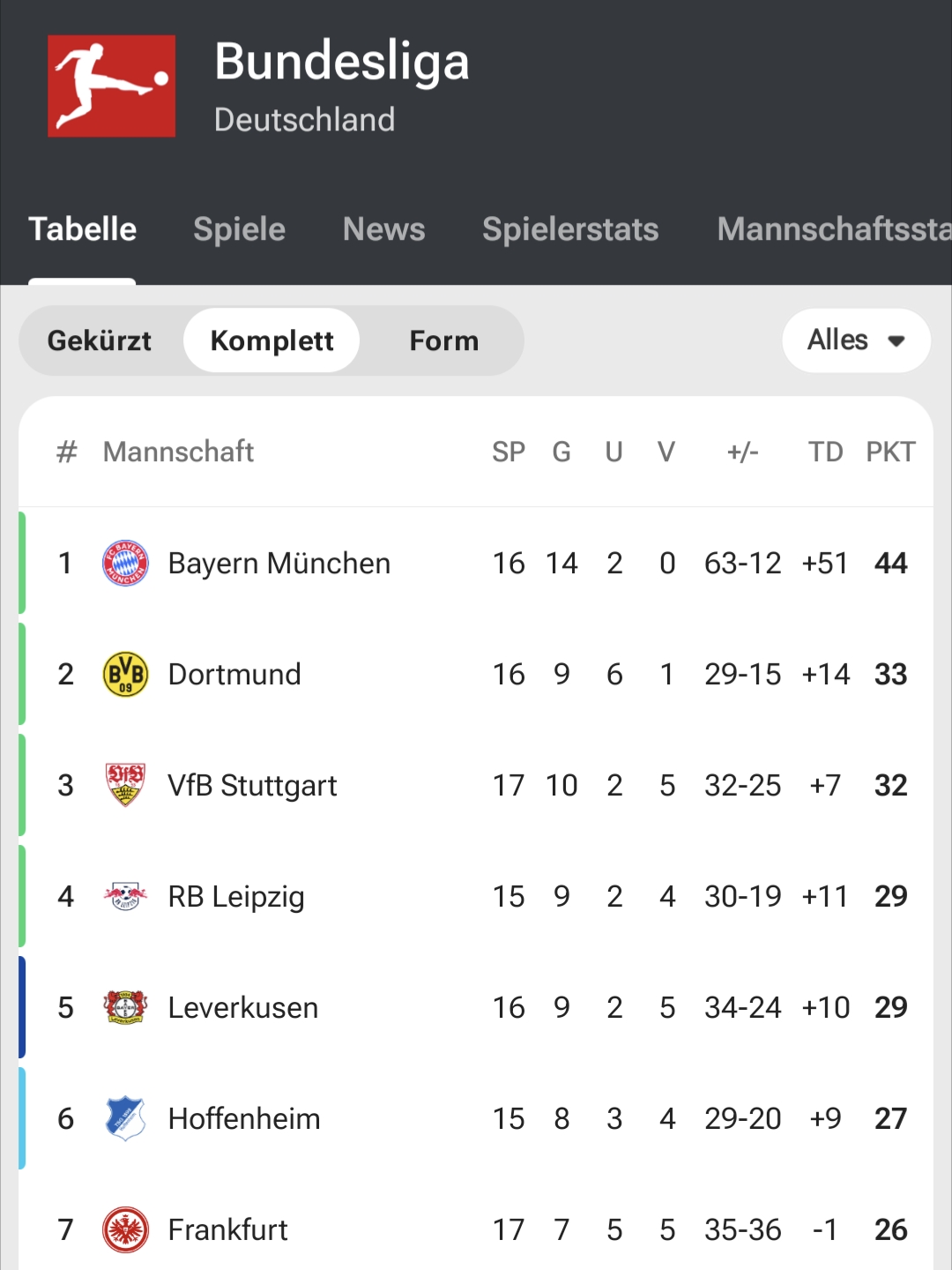This screenshot has width=952, height=1270.
Task: Tap the Frankfurt eagle crest
Action: pyautogui.click(x=125, y=1229)
